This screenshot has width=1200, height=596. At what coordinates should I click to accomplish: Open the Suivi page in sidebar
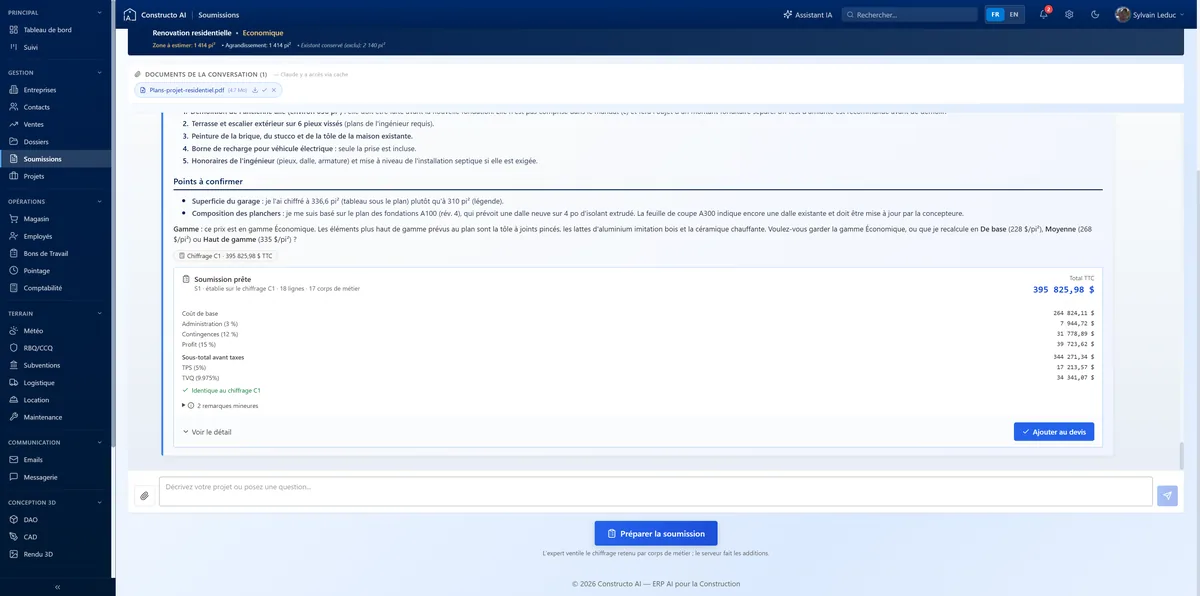tap(56, 47)
